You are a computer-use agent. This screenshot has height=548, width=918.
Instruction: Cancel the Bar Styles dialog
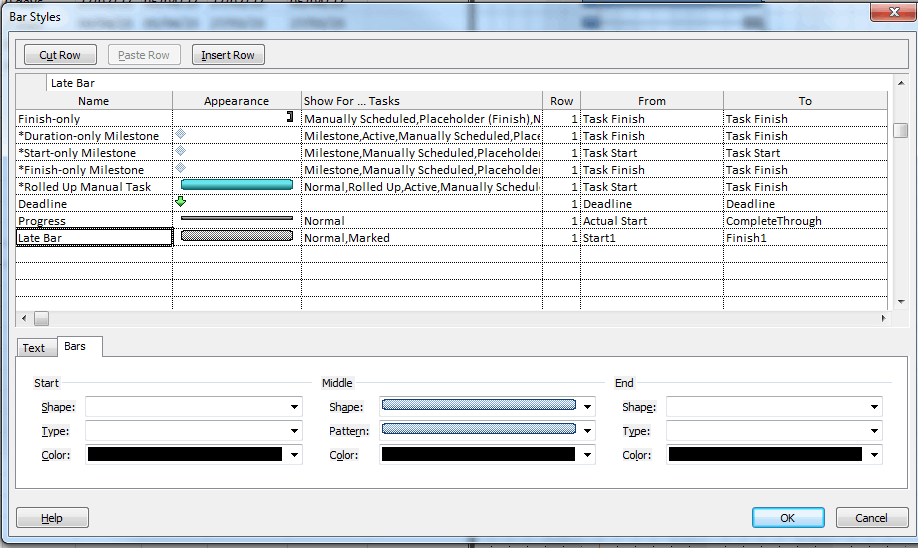coord(872,518)
